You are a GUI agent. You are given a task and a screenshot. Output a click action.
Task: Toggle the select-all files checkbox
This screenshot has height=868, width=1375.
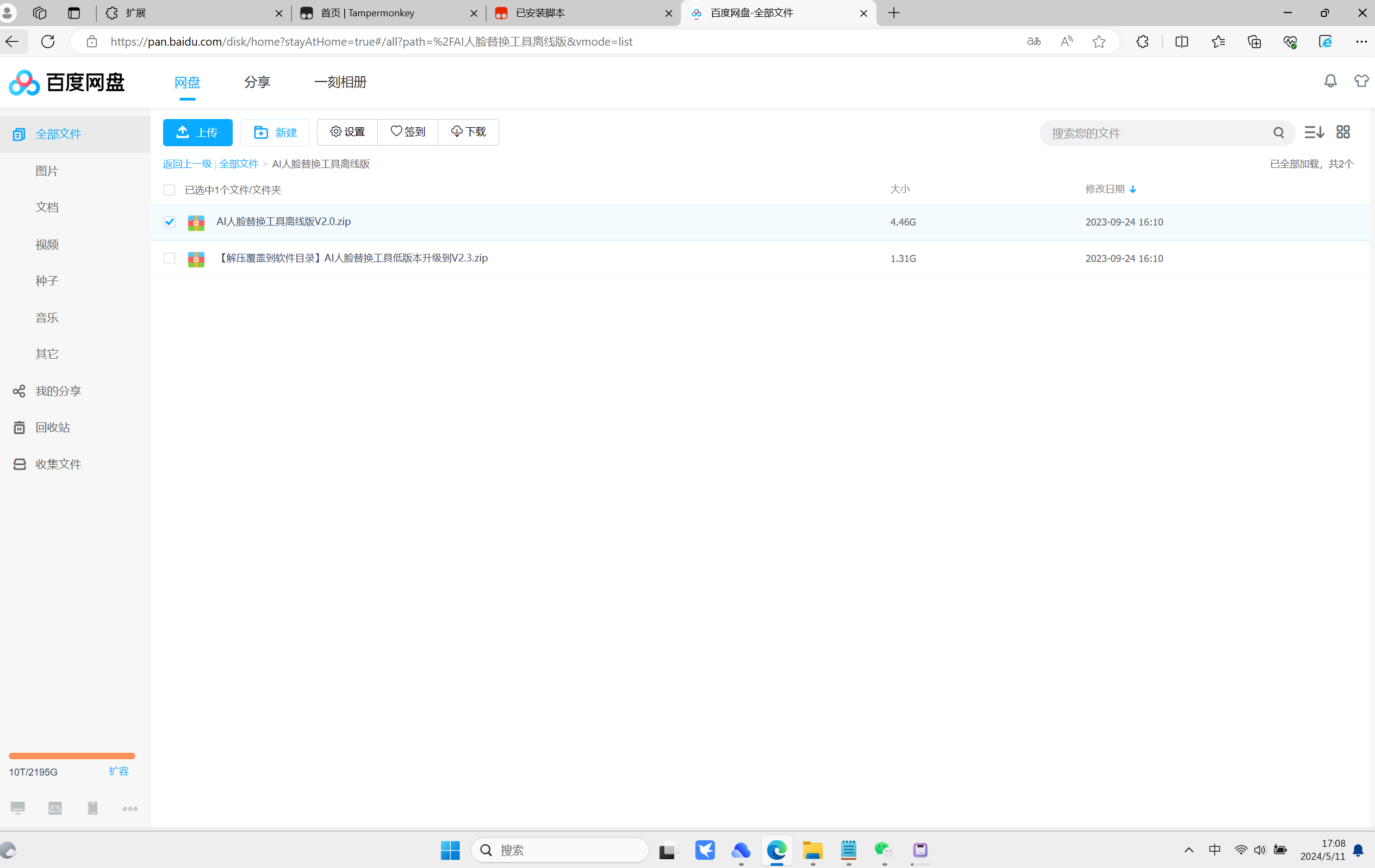169,190
